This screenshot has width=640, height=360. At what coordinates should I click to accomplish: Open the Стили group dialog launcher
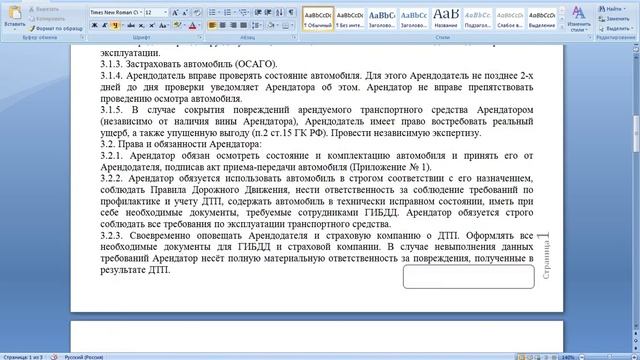590,37
